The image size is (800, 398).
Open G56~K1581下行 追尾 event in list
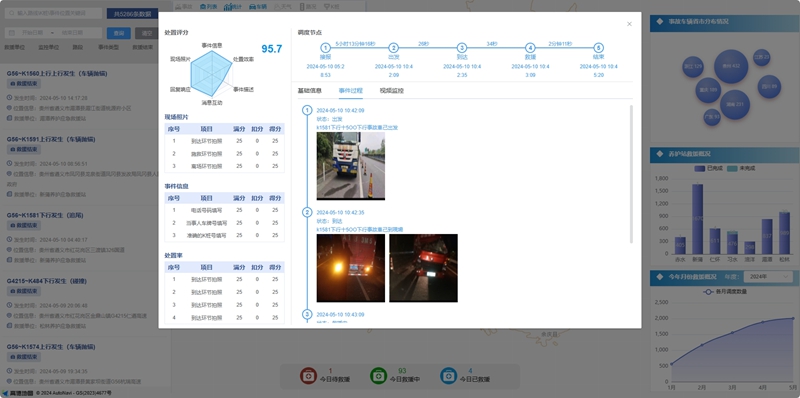tap(44, 215)
